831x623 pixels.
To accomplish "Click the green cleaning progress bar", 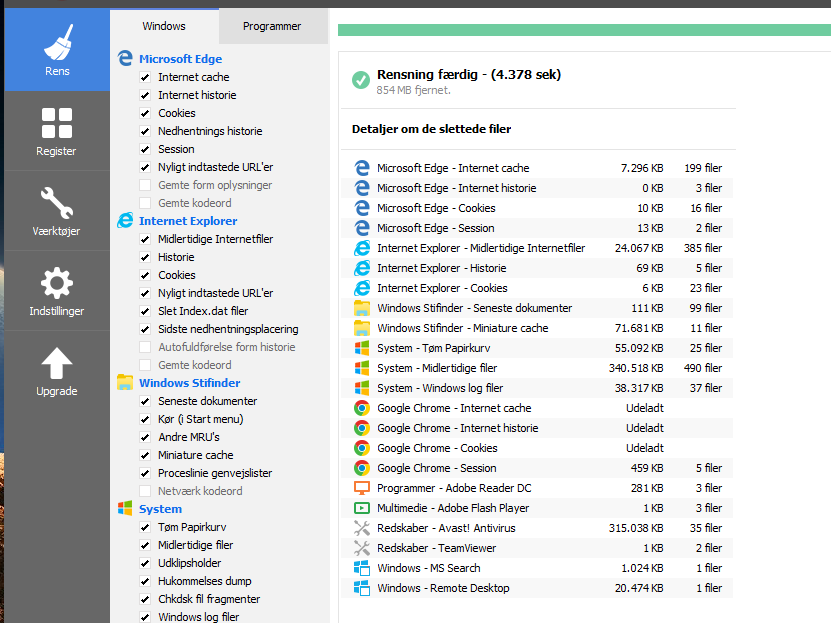I will tap(584, 30).
